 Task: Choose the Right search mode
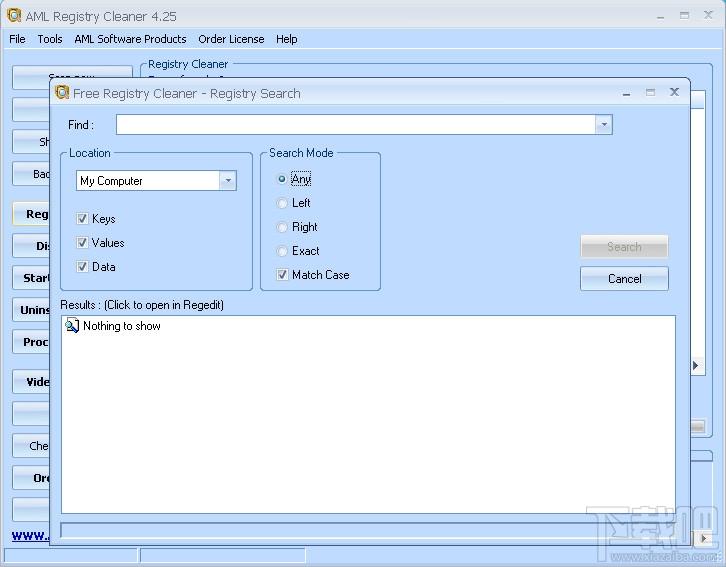(x=282, y=227)
